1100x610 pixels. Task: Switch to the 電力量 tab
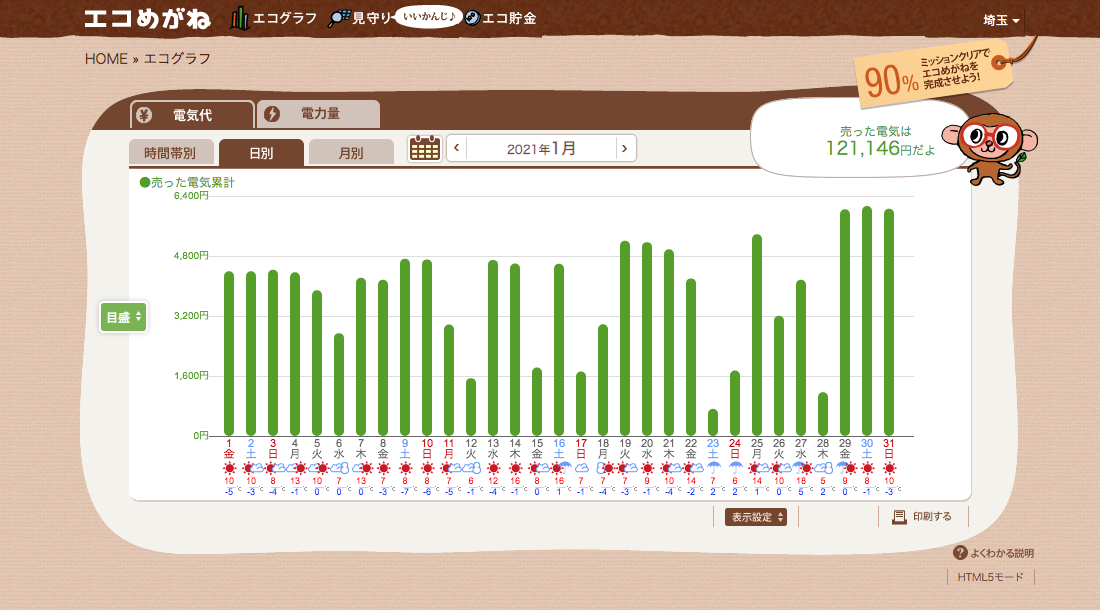click(319, 114)
